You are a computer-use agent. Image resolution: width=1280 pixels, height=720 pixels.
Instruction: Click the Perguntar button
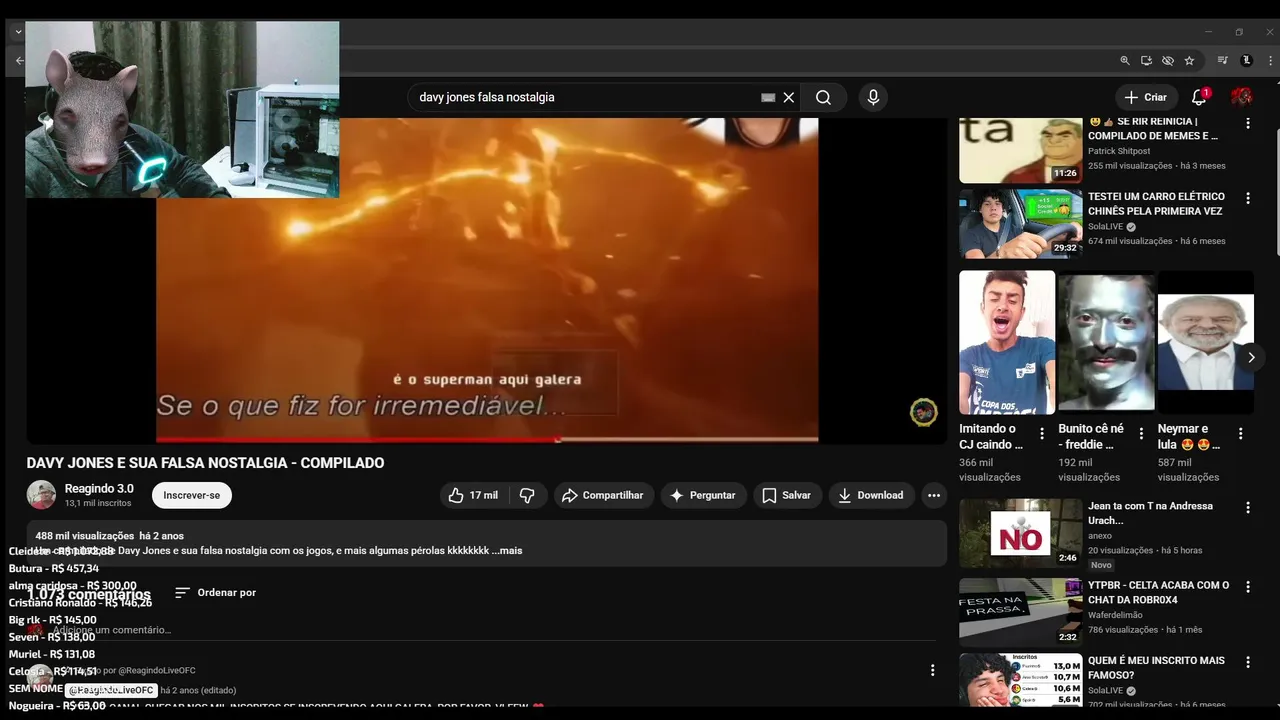703,495
